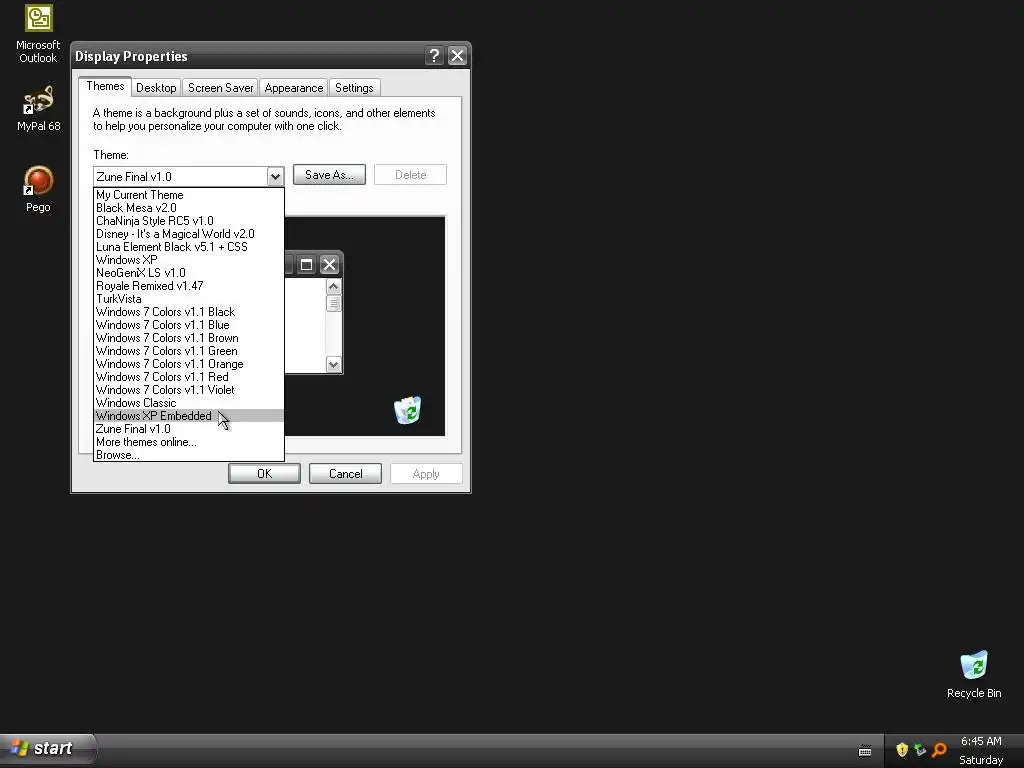Switch to the Screen Saver tab

coord(220,88)
